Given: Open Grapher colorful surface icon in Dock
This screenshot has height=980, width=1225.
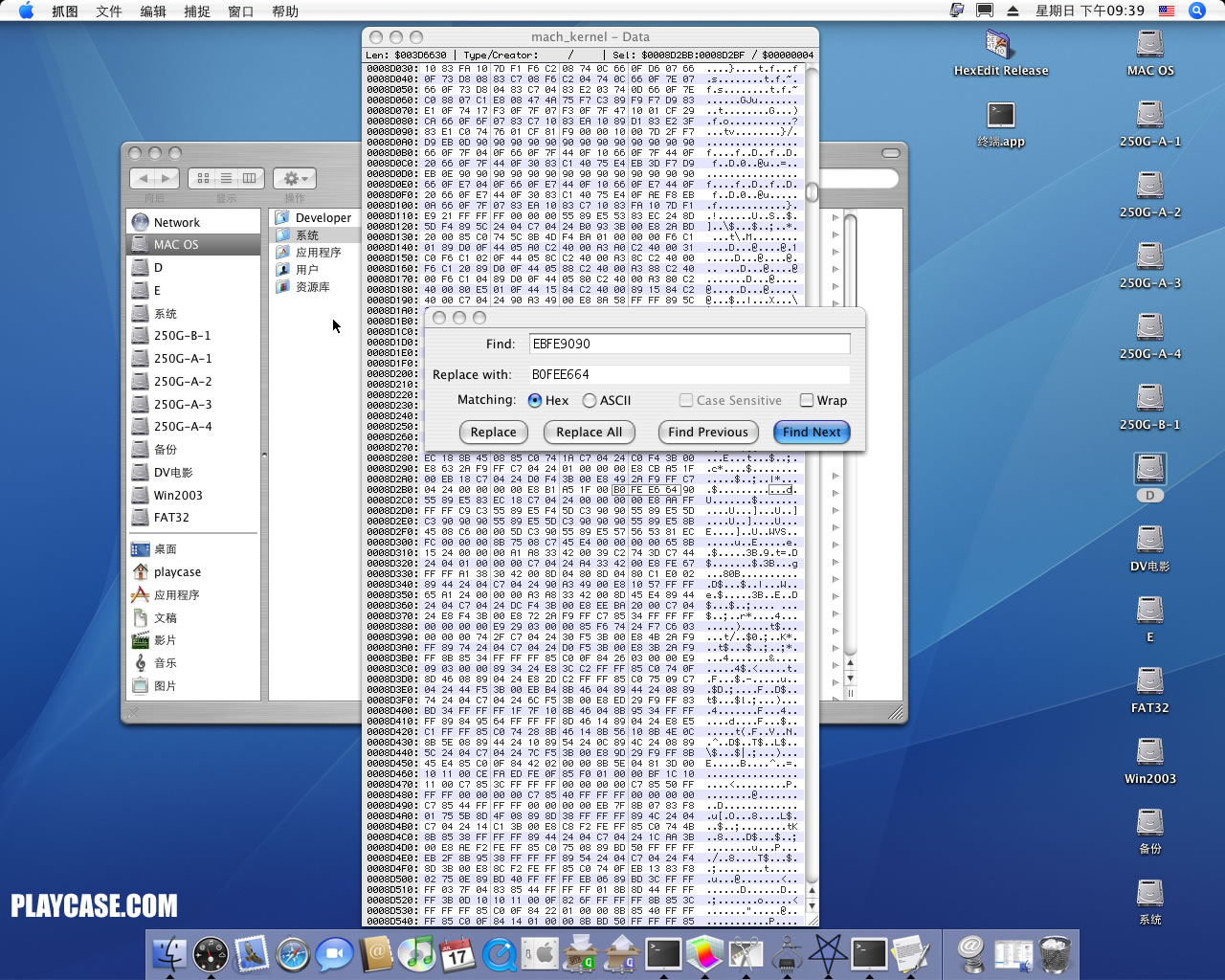Looking at the screenshot, I should click(x=705, y=953).
